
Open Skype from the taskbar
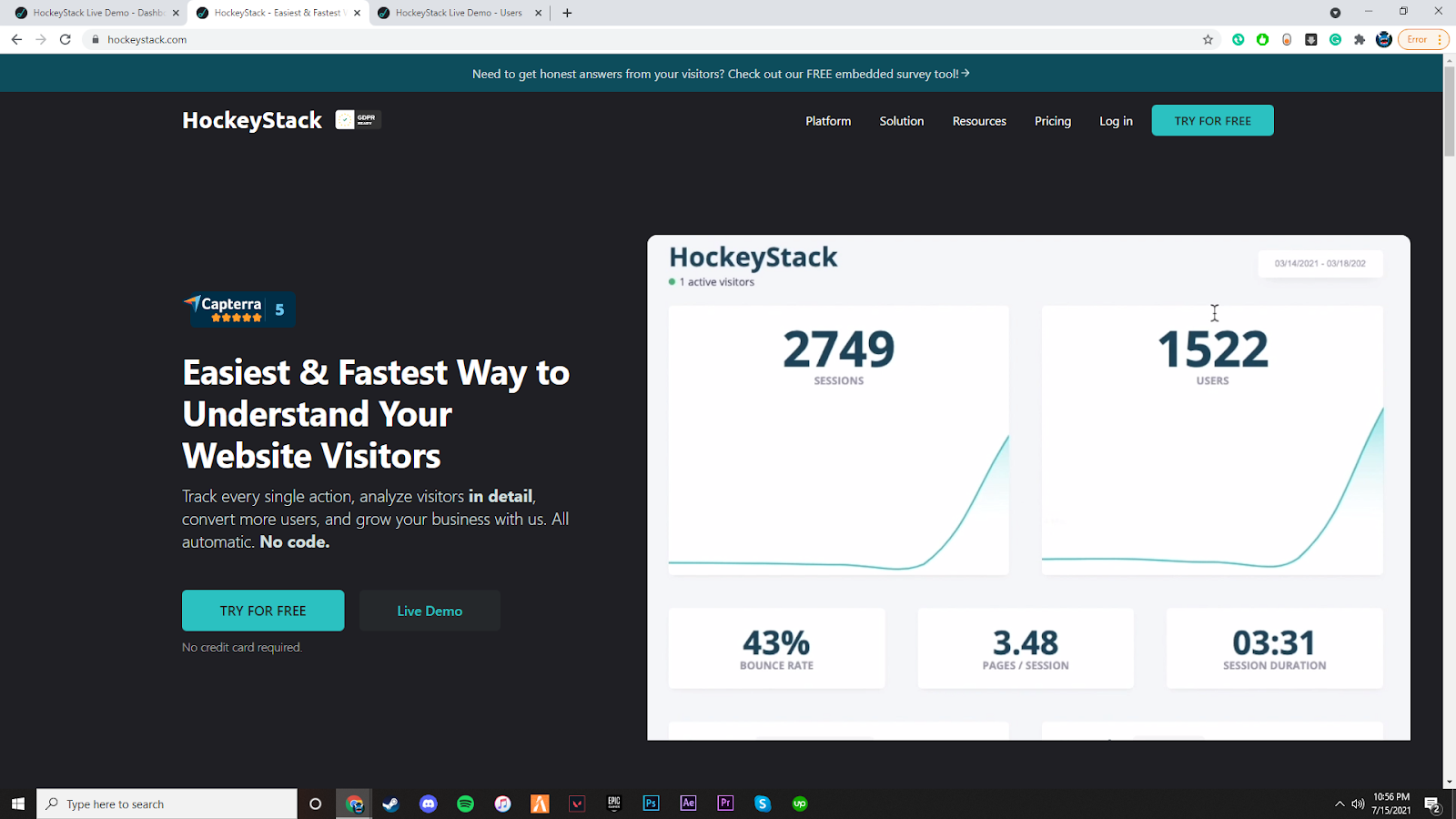(763, 804)
